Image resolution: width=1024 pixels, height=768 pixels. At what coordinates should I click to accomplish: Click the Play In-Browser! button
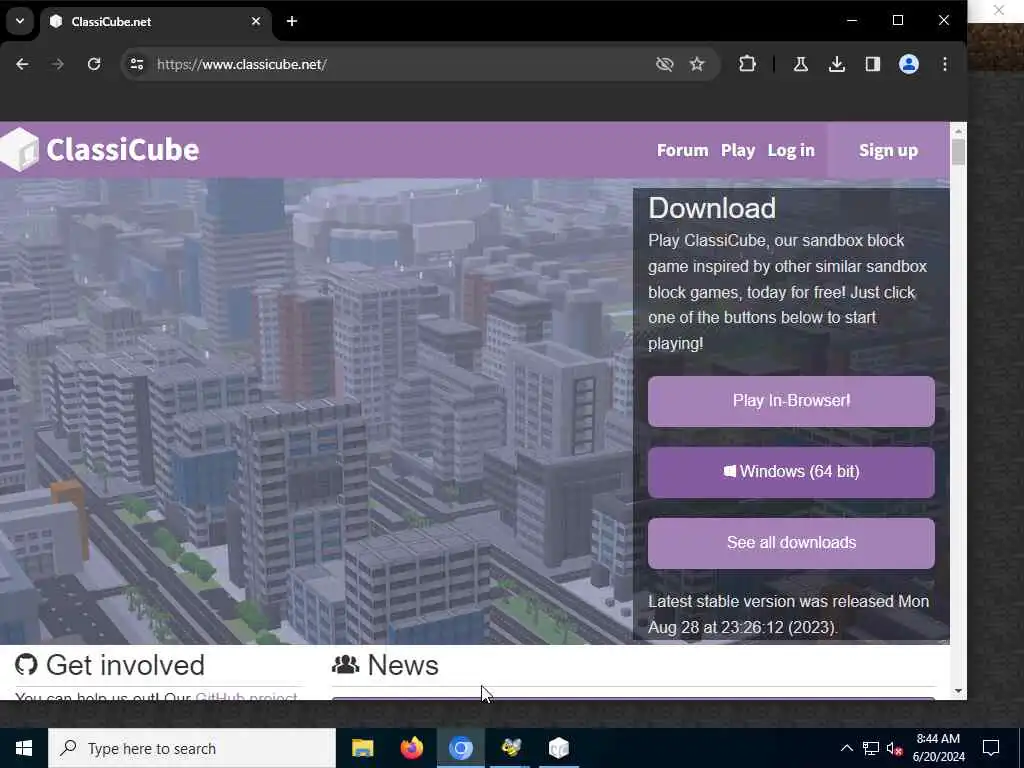tap(791, 401)
